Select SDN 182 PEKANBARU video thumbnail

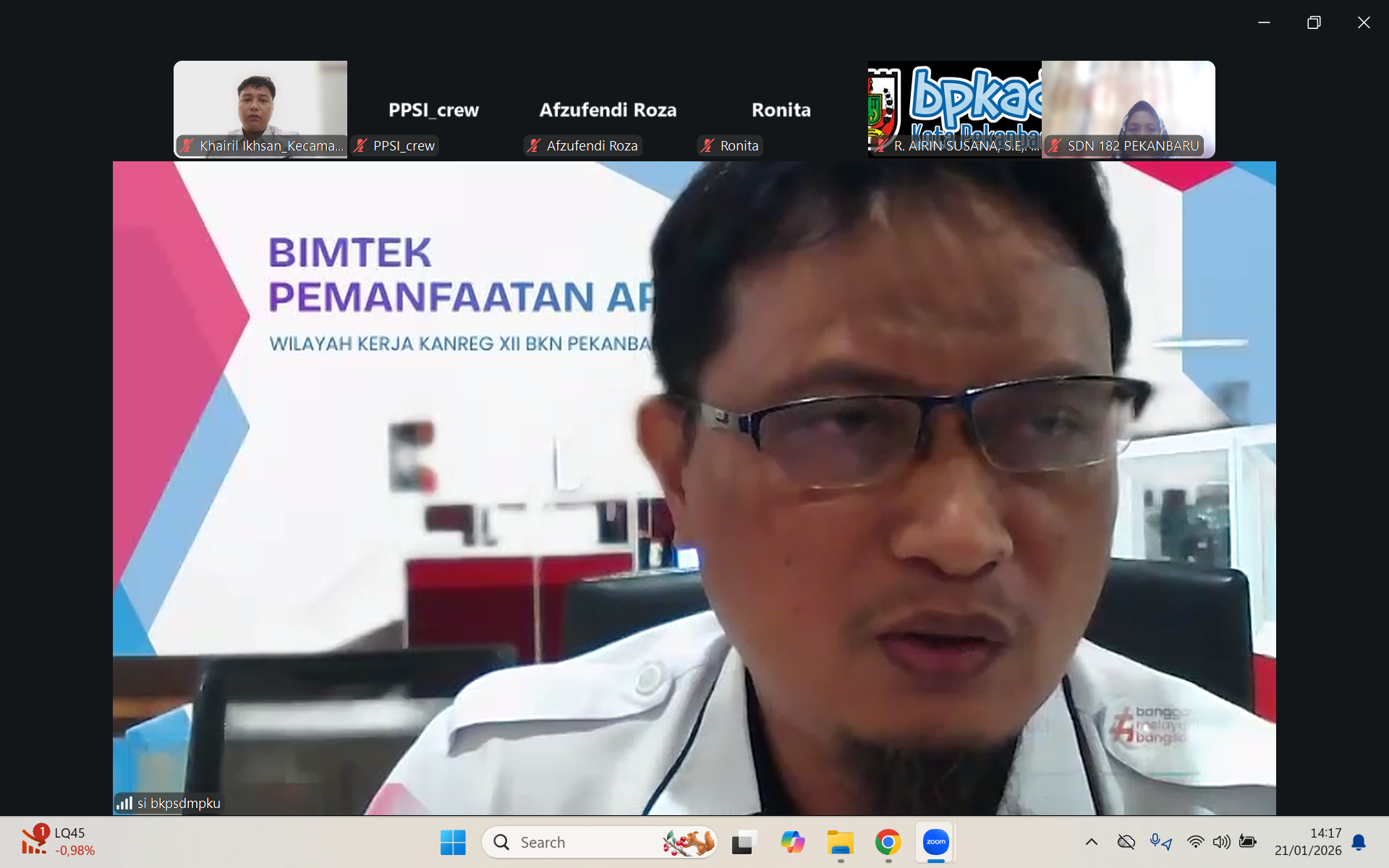coord(1129,109)
